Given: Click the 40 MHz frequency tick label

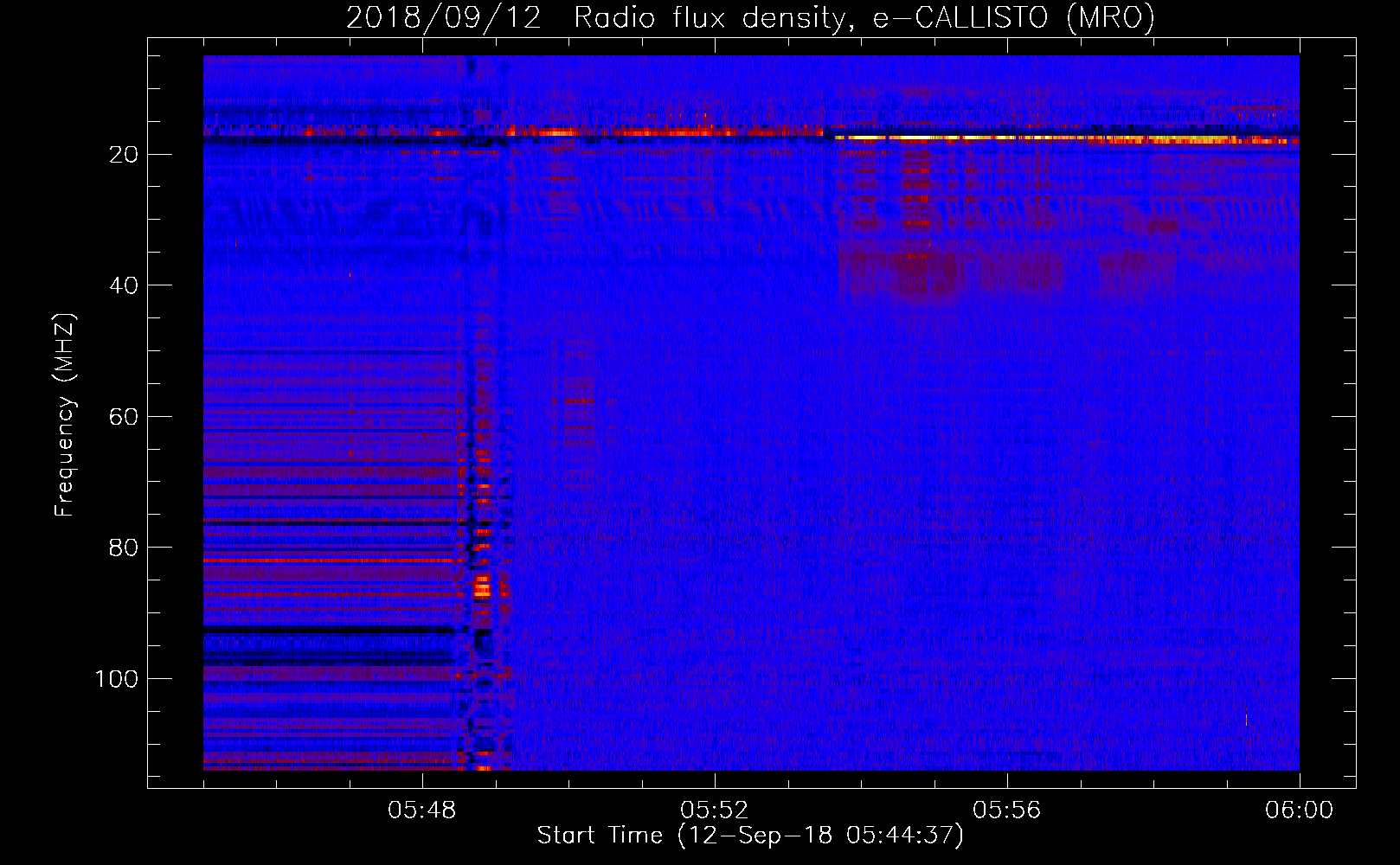Looking at the screenshot, I should tap(124, 285).
